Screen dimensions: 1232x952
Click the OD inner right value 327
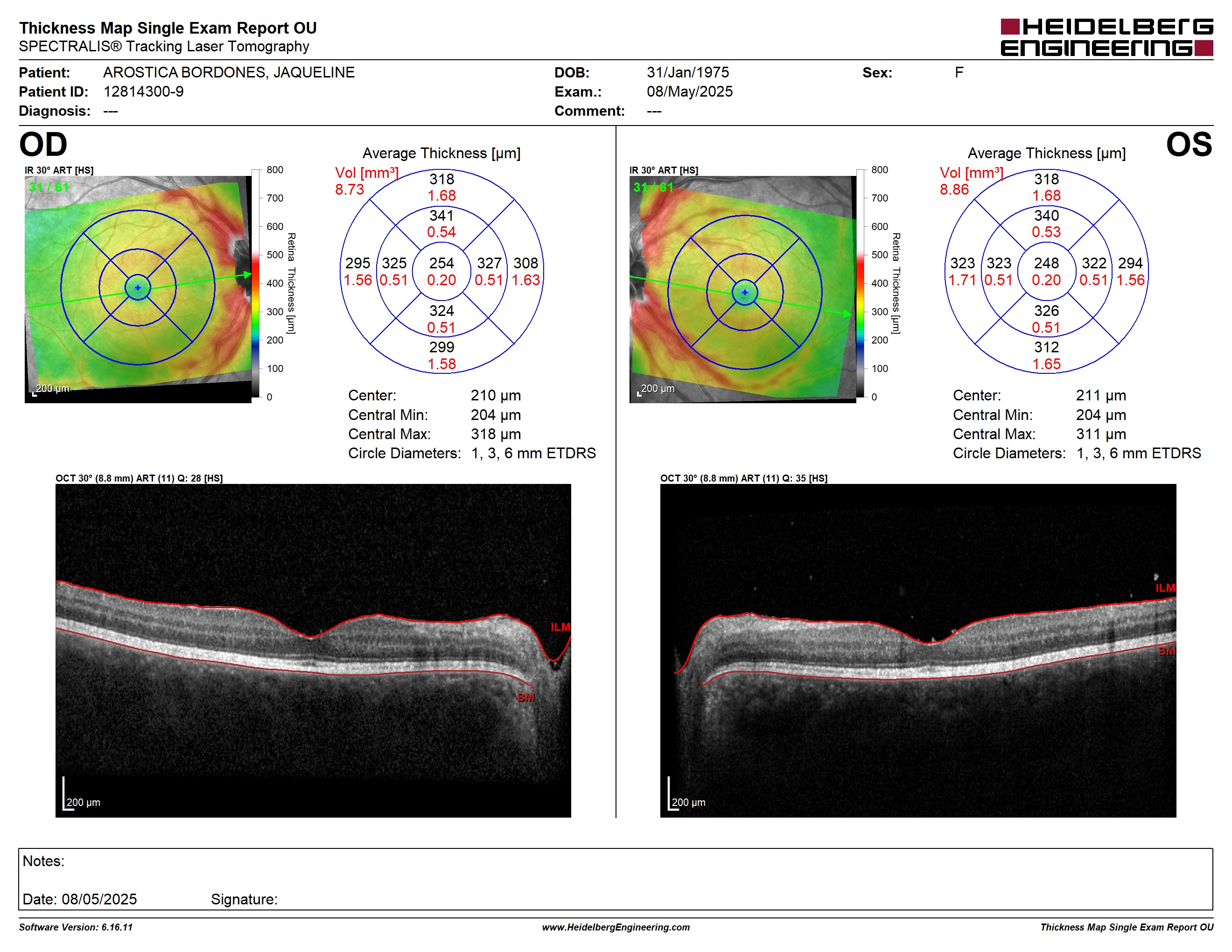pyautogui.click(x=489, y=263)
